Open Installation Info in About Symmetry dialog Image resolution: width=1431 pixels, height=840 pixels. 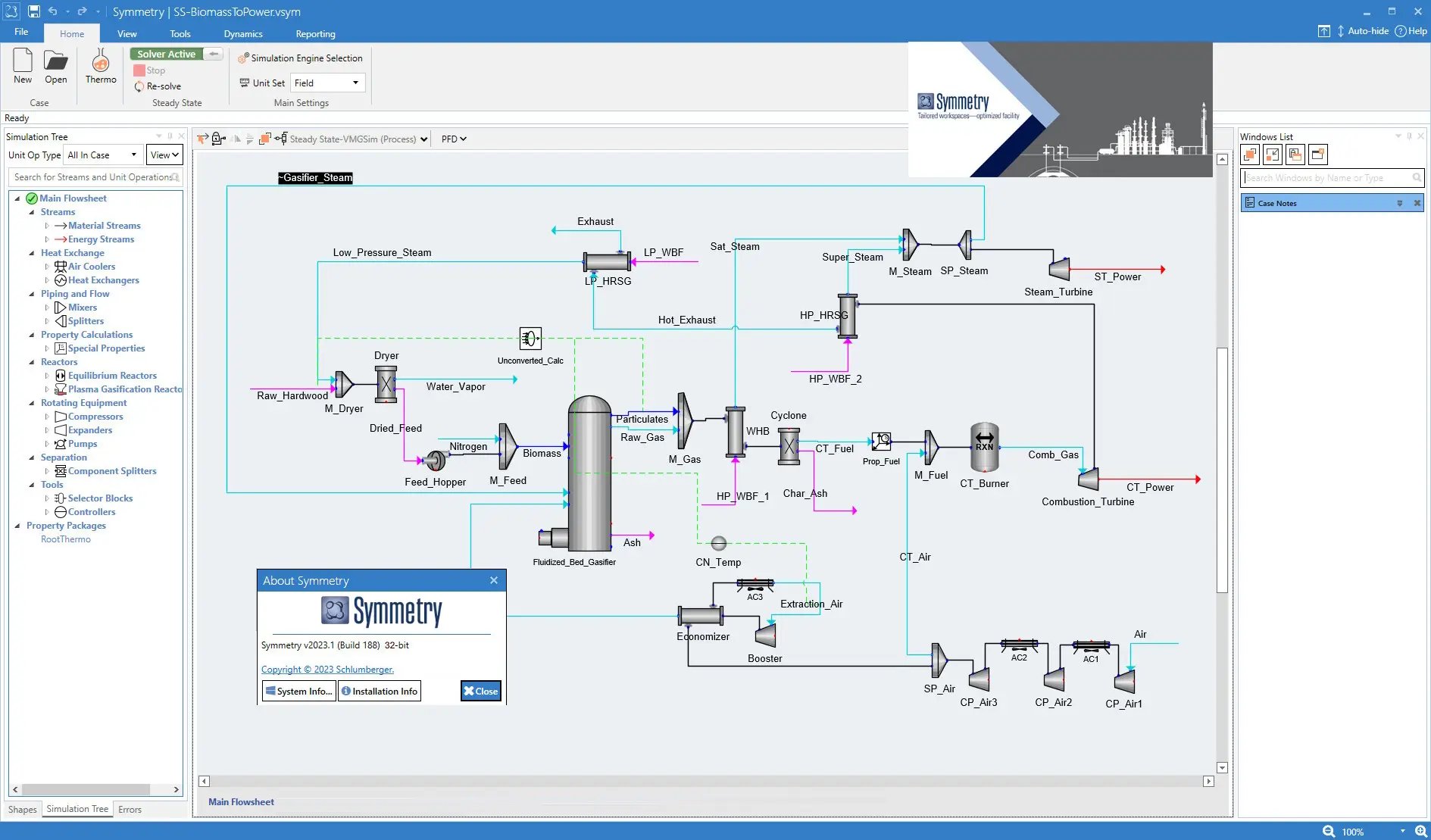coord(379,691)
